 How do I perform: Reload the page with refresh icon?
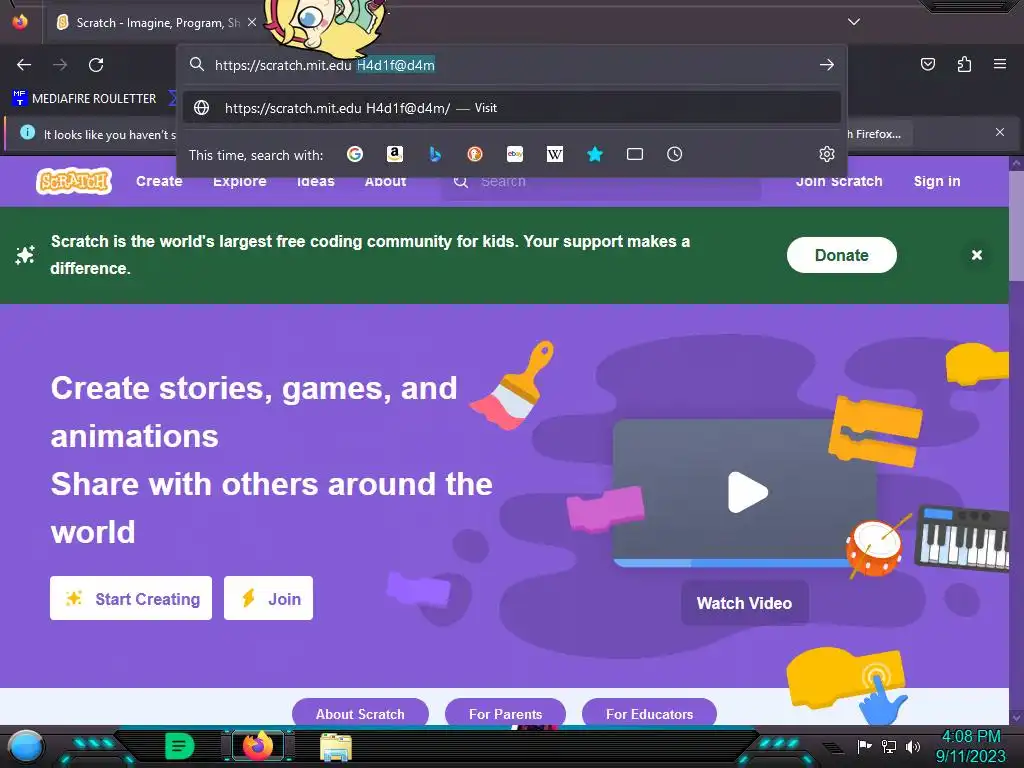point(96,65)
